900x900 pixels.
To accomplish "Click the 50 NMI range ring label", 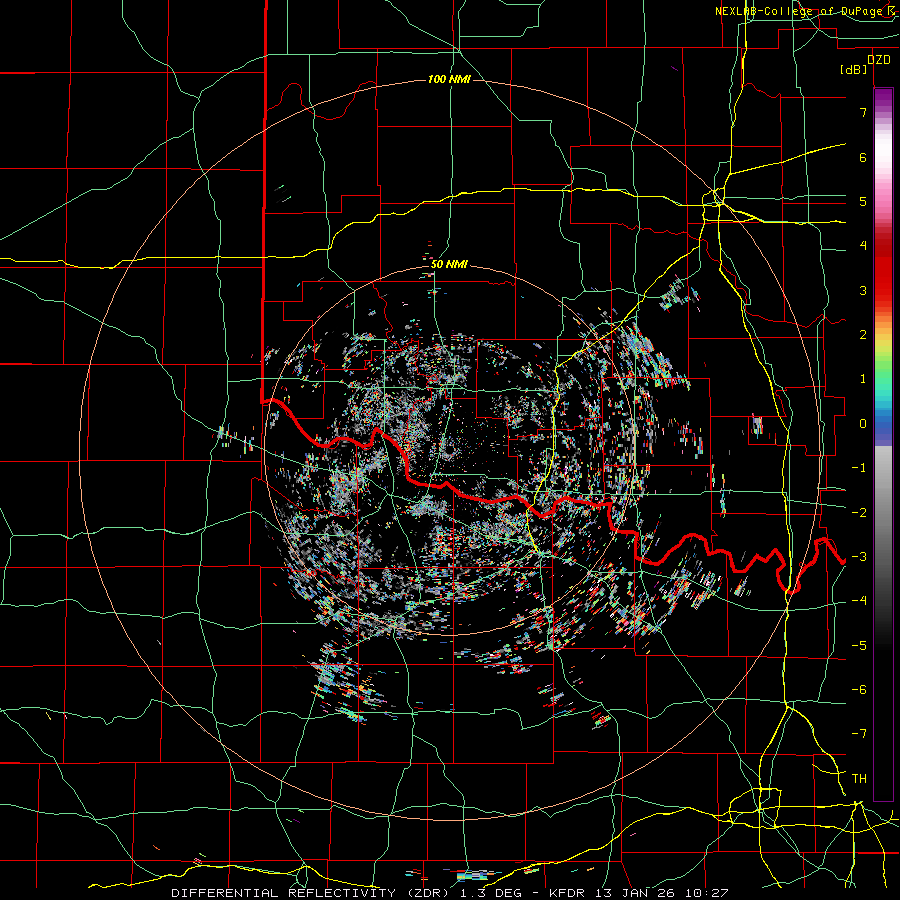I will pyautogui.click(x=449, y=264).
